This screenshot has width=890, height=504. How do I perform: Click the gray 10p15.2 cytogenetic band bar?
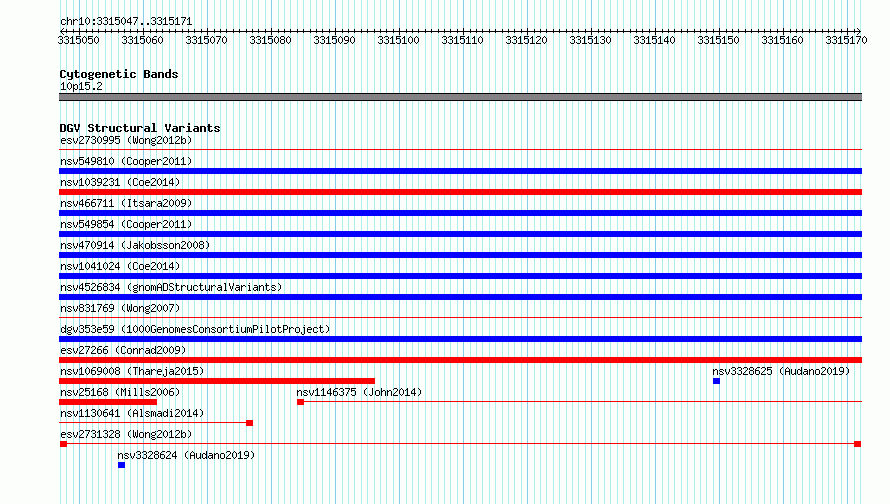point(460,97)
